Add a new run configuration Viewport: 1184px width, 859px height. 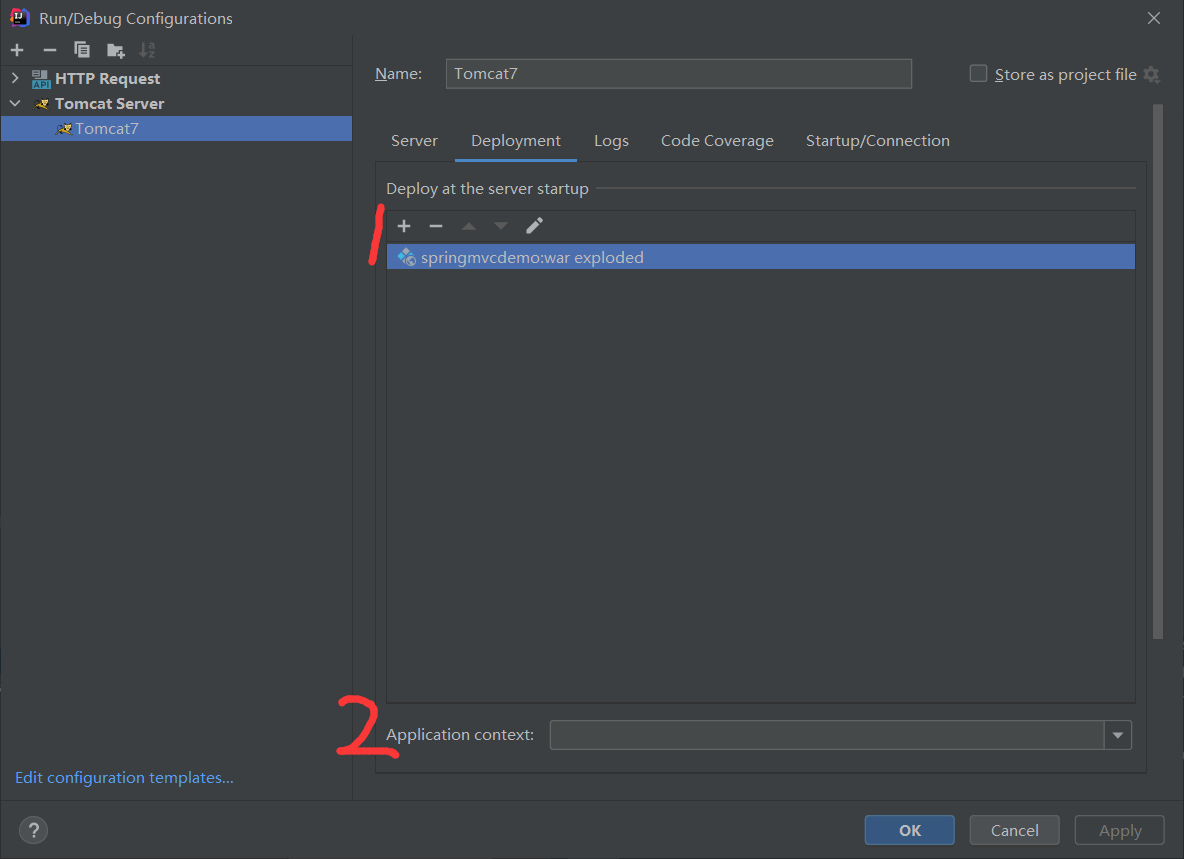tap(16, 49)
